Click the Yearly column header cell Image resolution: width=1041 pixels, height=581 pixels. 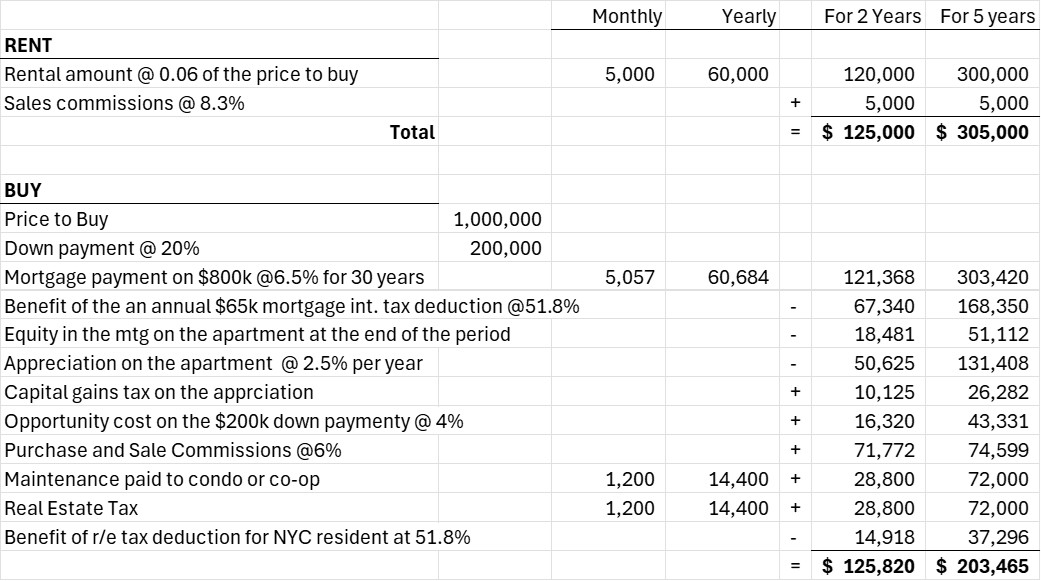pyautogui.click(x=748, y=16)
